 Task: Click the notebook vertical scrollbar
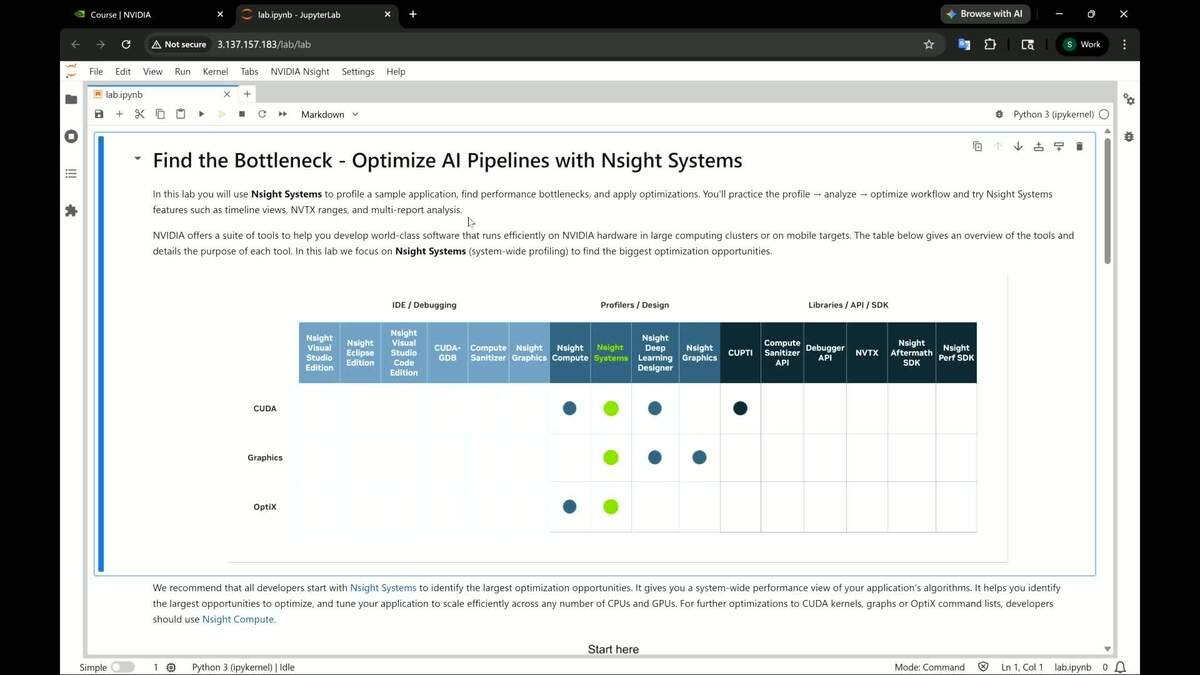[1107, 200]
